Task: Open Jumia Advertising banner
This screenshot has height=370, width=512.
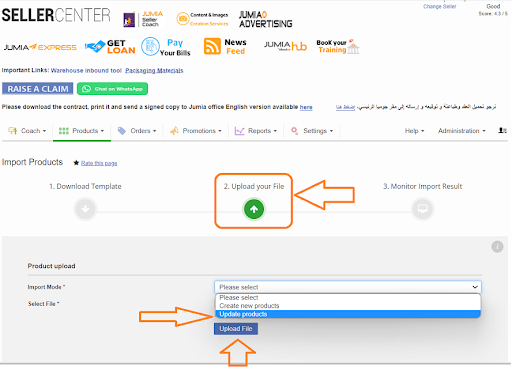Action: pyautogui.click(x=266, y=19)
